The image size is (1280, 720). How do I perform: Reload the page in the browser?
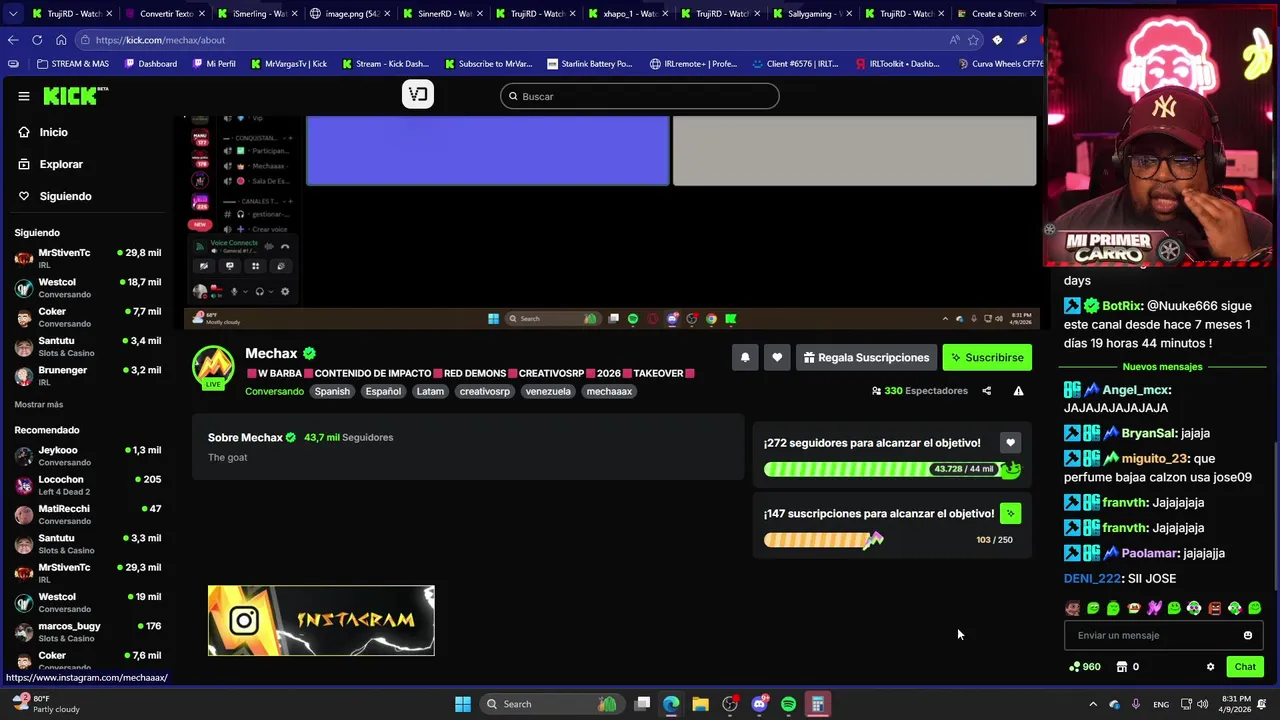pos(37,40)
